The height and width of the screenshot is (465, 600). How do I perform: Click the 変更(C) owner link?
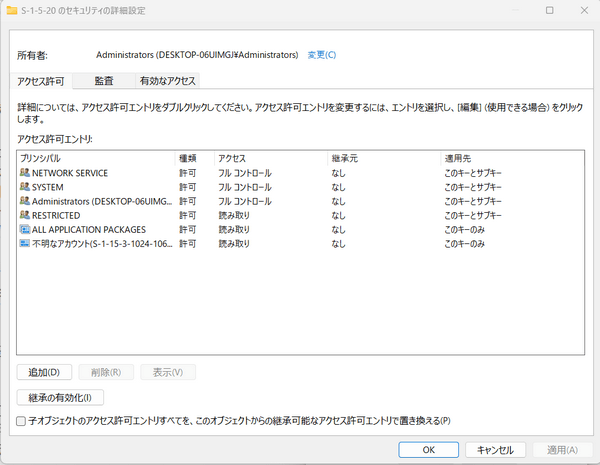tap(322, 55)
